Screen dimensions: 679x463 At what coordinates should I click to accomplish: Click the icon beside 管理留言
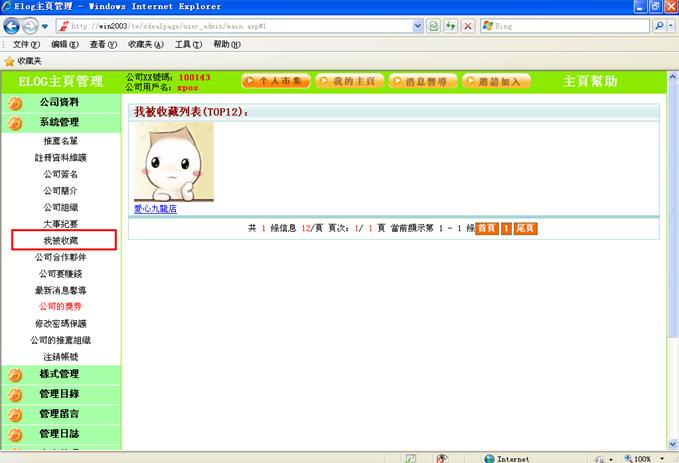(15, 414)
